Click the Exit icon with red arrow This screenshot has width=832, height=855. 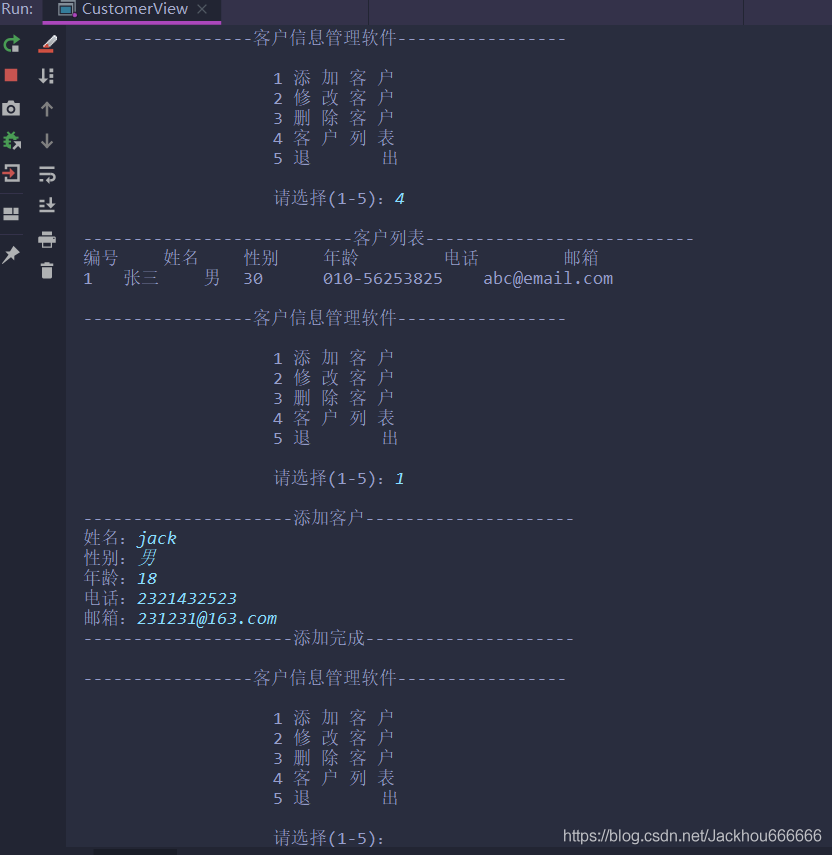[11, 173]
